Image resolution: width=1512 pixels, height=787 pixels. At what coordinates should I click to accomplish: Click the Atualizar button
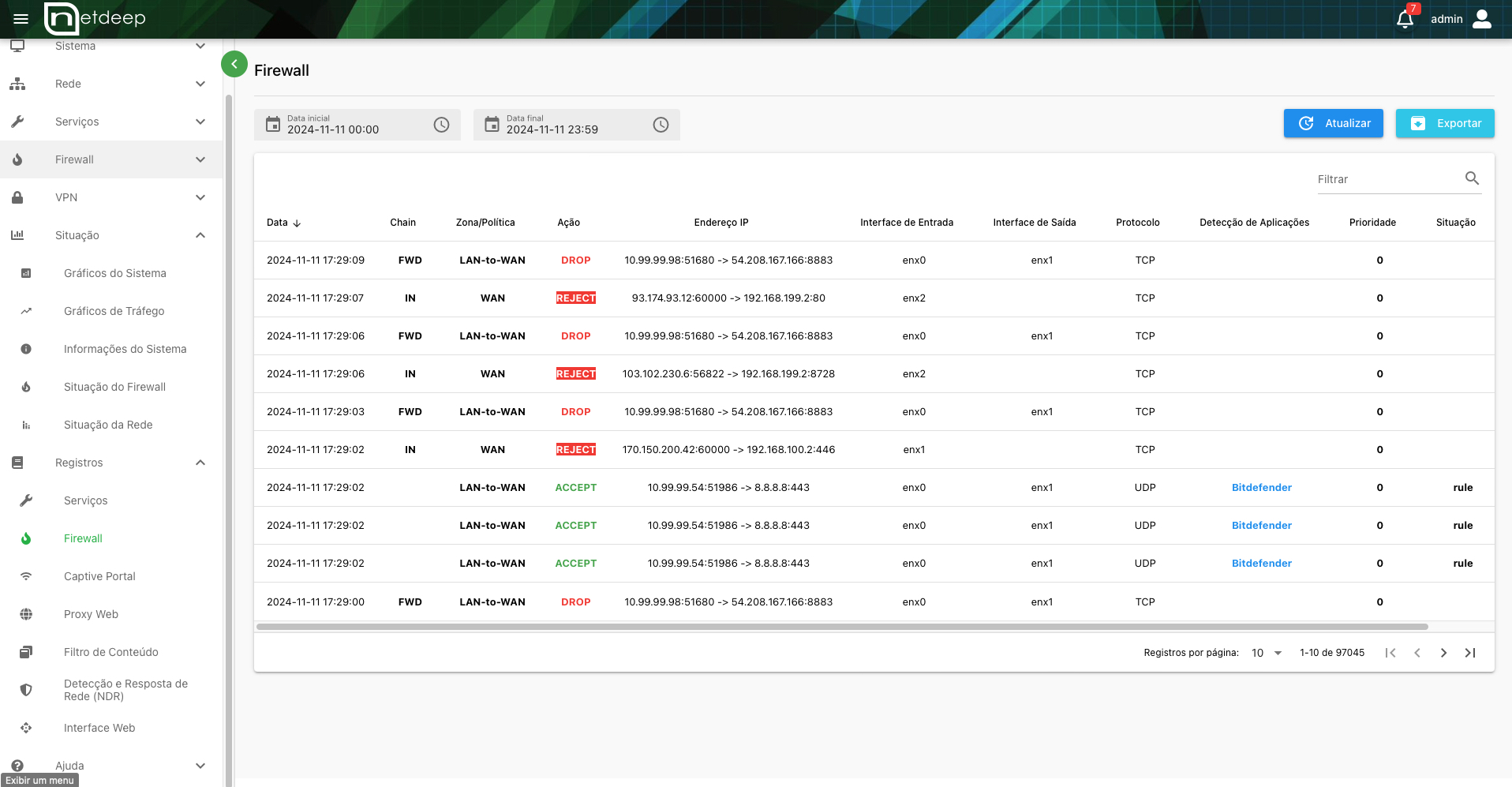(x=1334, y=123)
